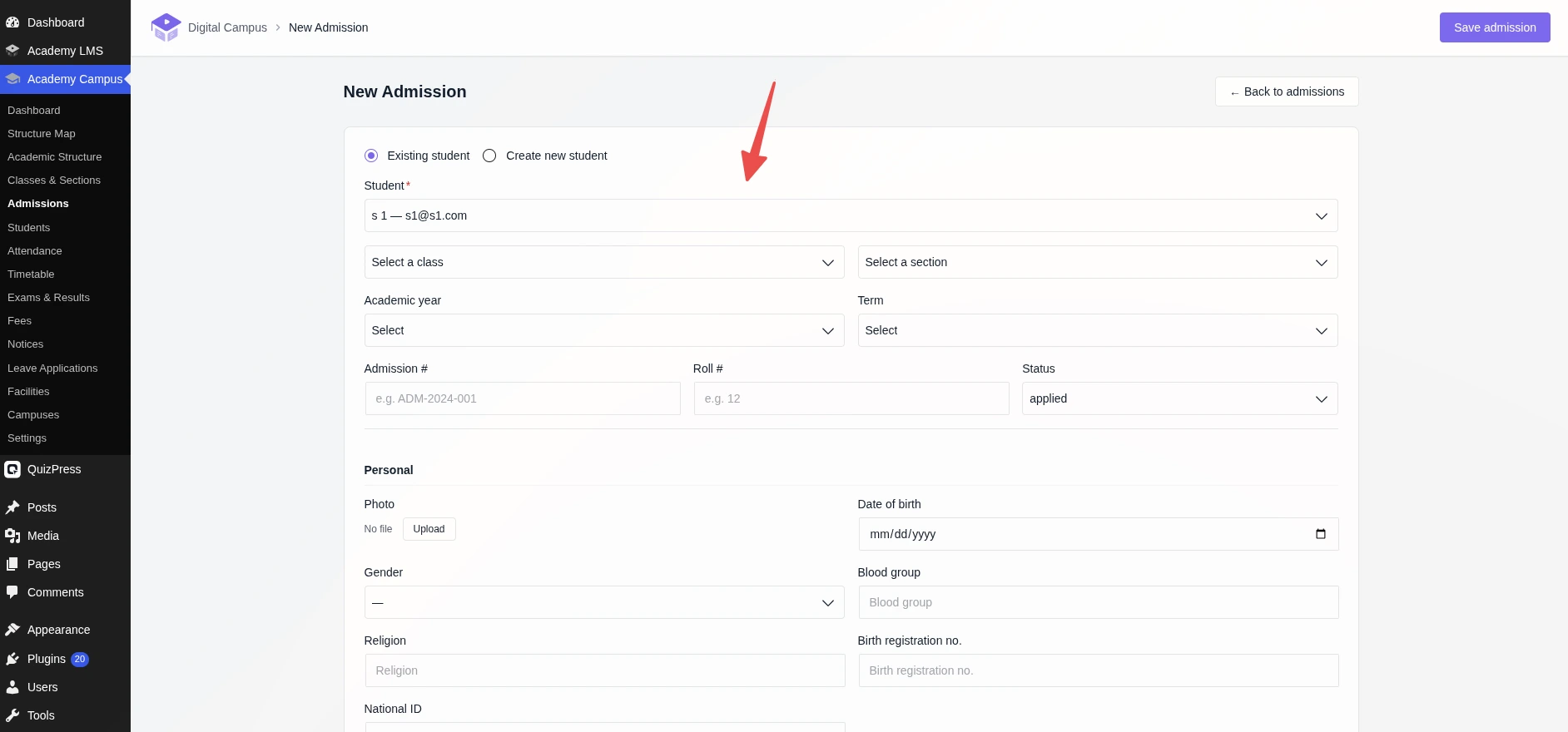Open the Student dropdown
The height and width of the screenshot is (732, 1568).
click(x=851, y=215)
